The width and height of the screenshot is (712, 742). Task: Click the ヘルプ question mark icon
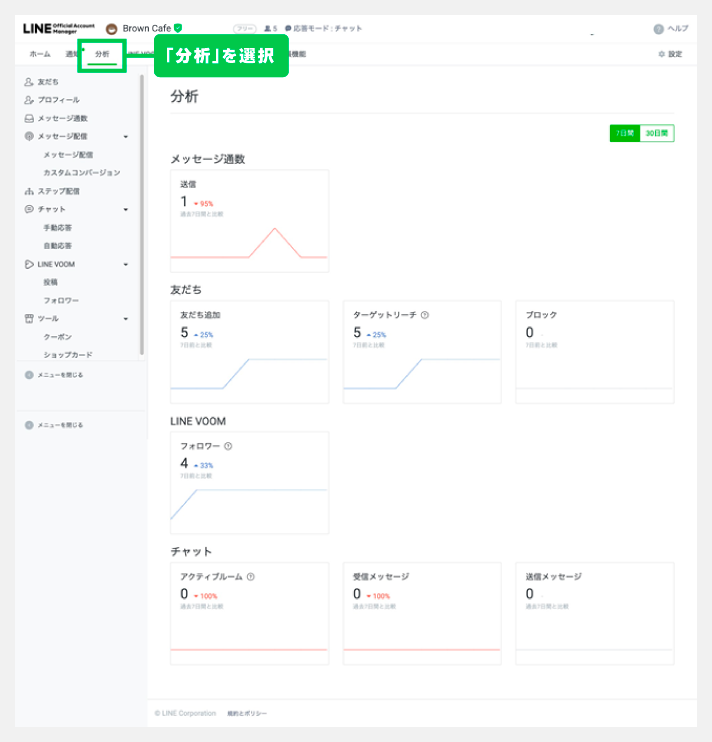659,29
